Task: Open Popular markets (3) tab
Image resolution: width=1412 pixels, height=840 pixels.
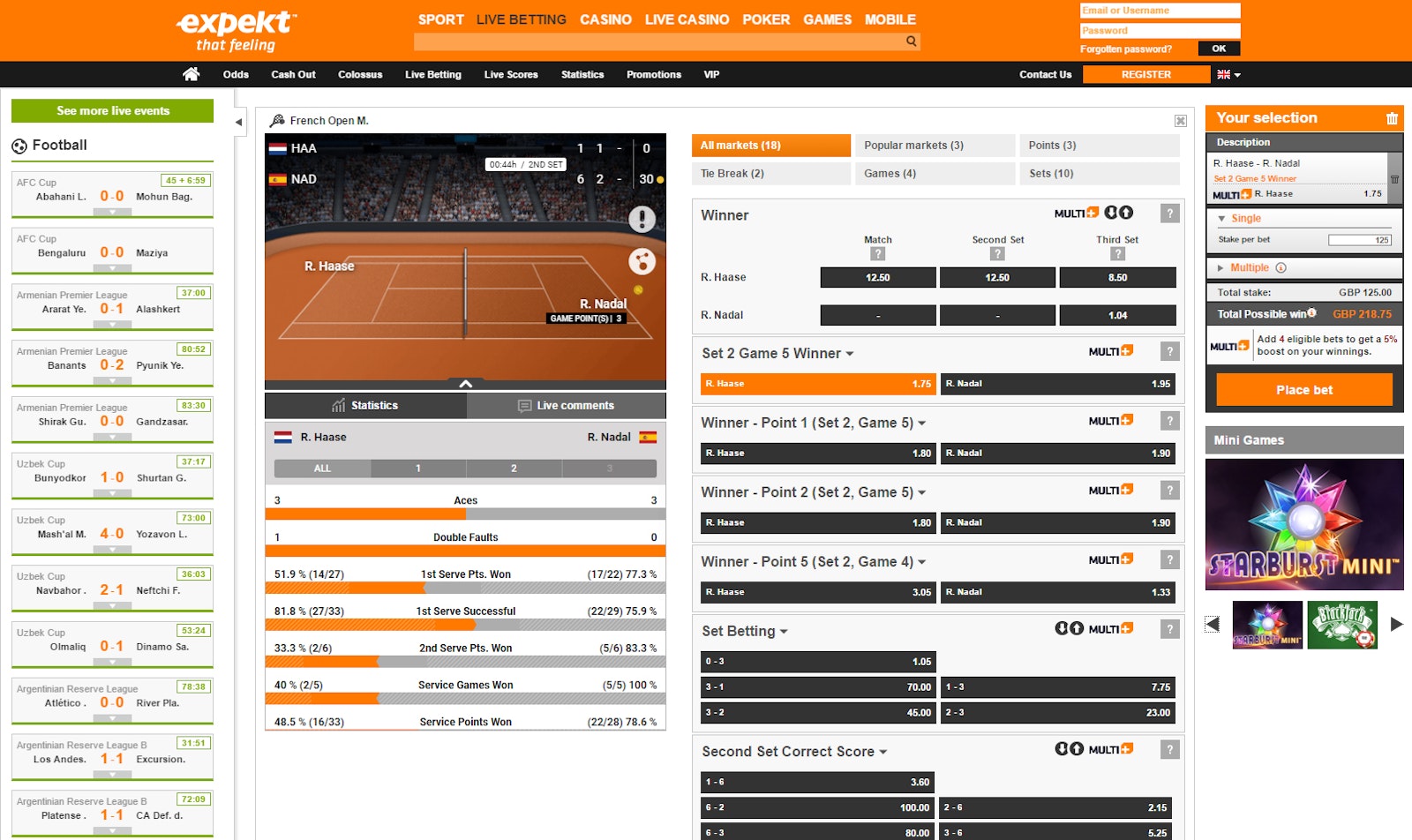Action: pos(934,146)
